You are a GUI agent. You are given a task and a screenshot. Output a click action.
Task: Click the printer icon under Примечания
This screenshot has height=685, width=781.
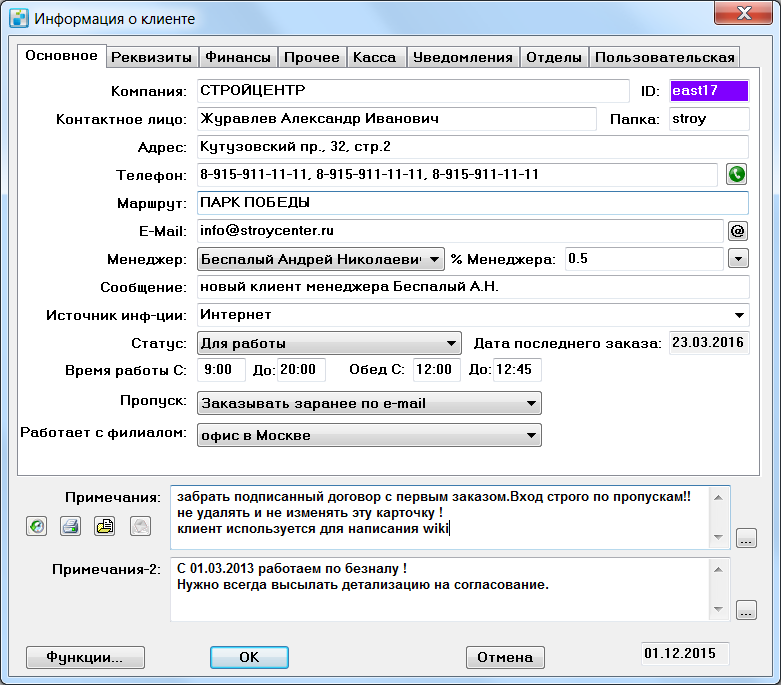tap(71, 526)
